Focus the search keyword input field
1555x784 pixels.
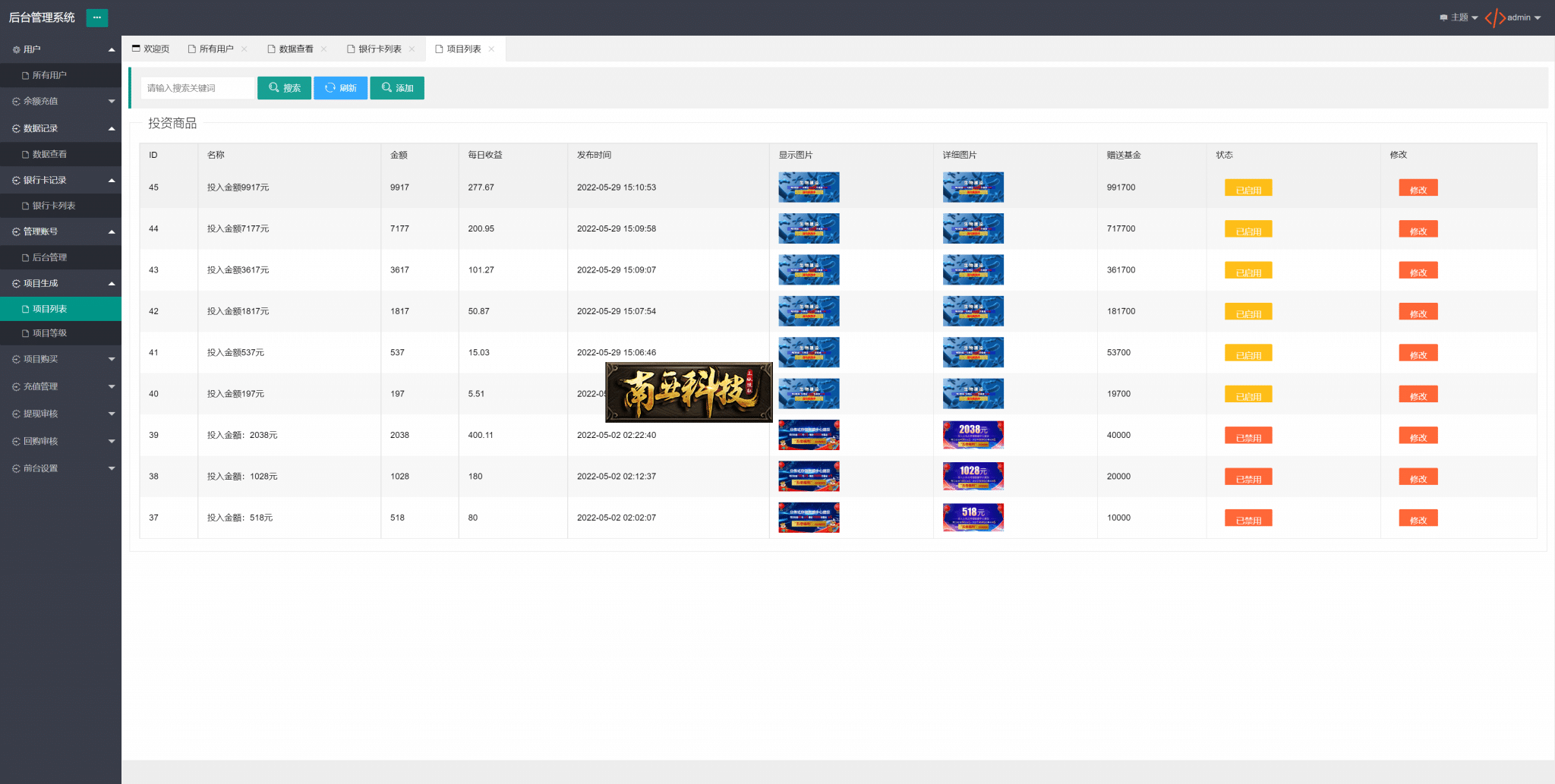point(197,88)
